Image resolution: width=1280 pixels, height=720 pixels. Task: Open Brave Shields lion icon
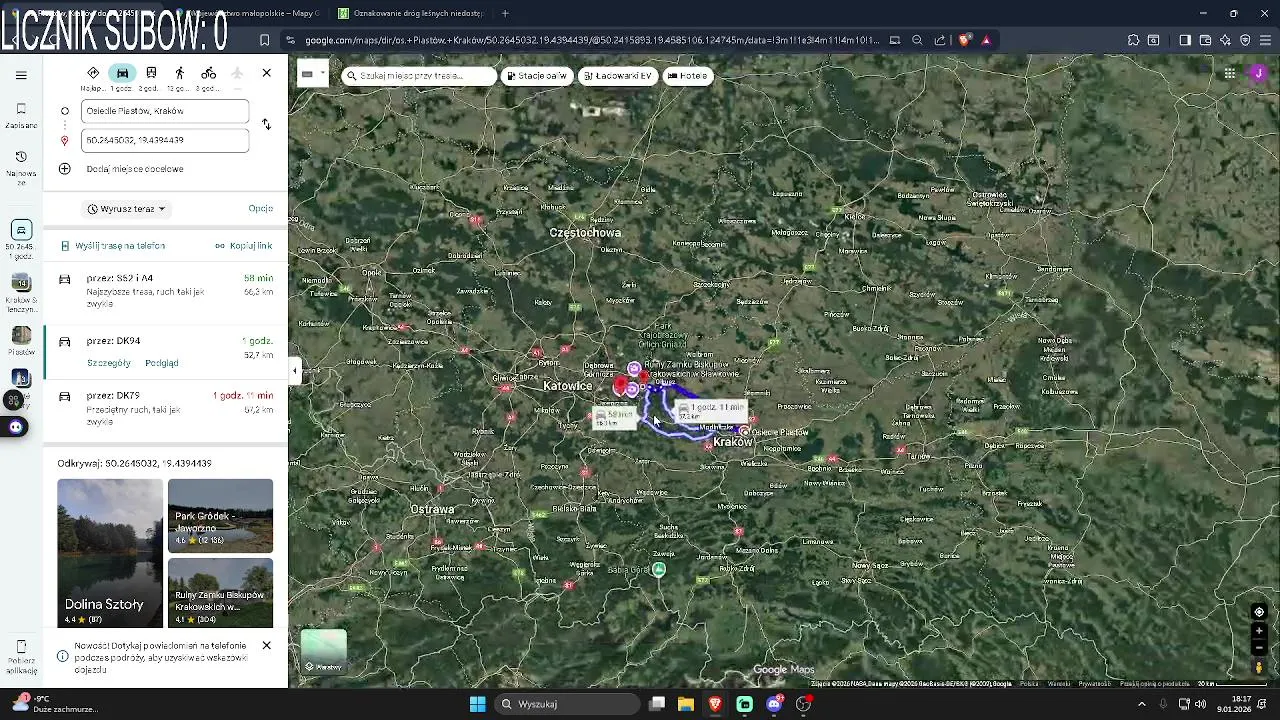pyautogui.click(x=964, y=40)
